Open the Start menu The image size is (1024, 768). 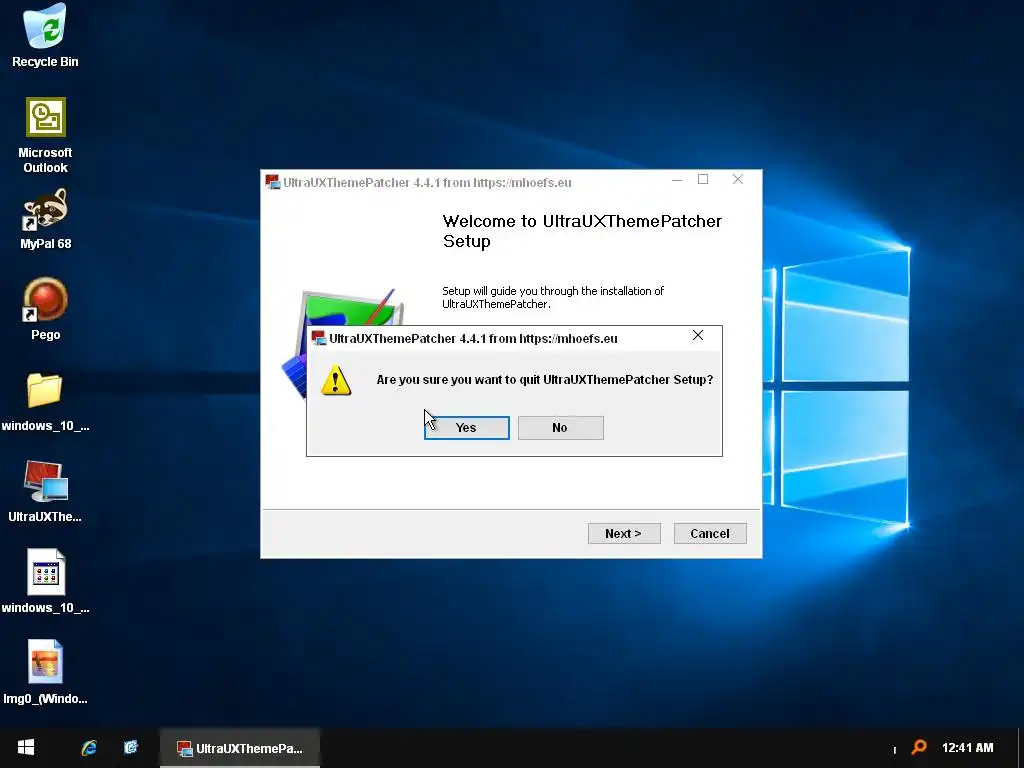coord(26,748)
